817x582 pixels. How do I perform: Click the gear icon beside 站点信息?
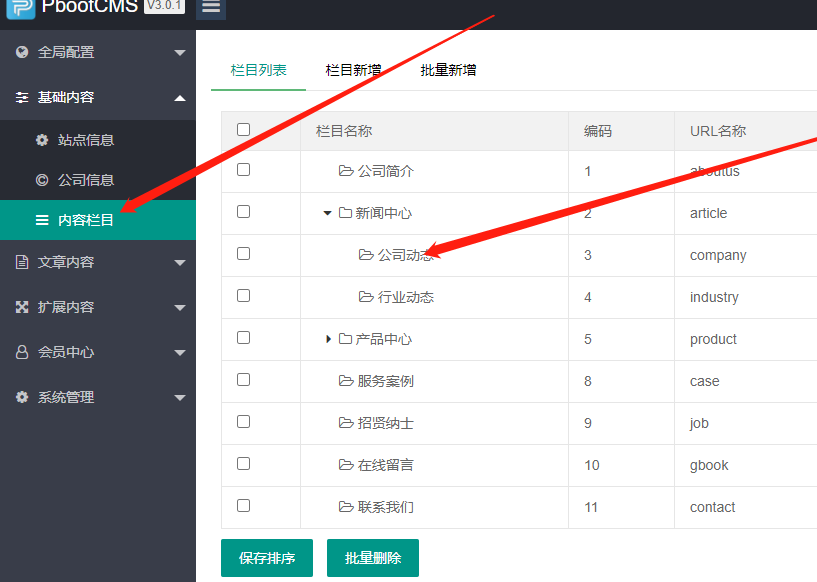42,140
